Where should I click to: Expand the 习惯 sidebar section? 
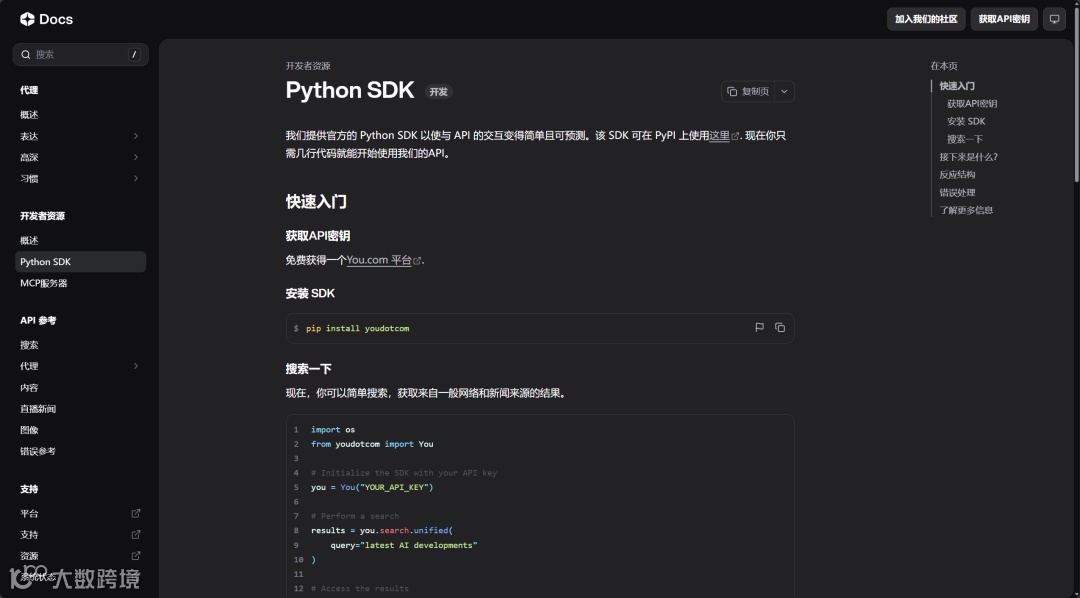136,178
